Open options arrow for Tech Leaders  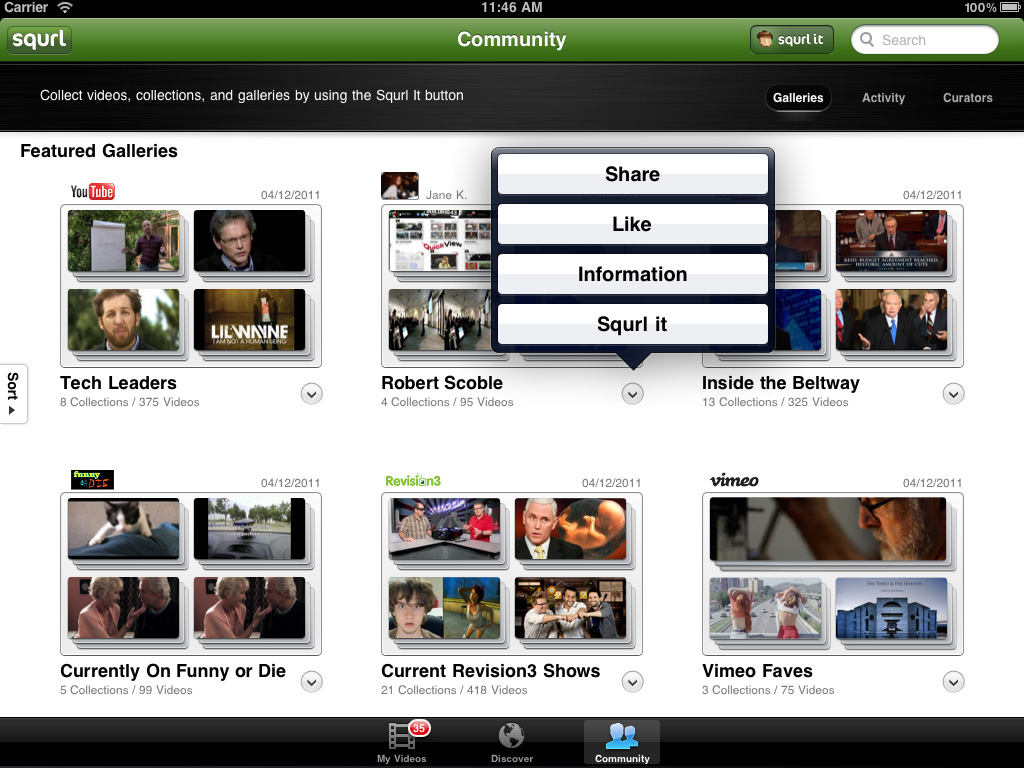[x=312, y=394]
